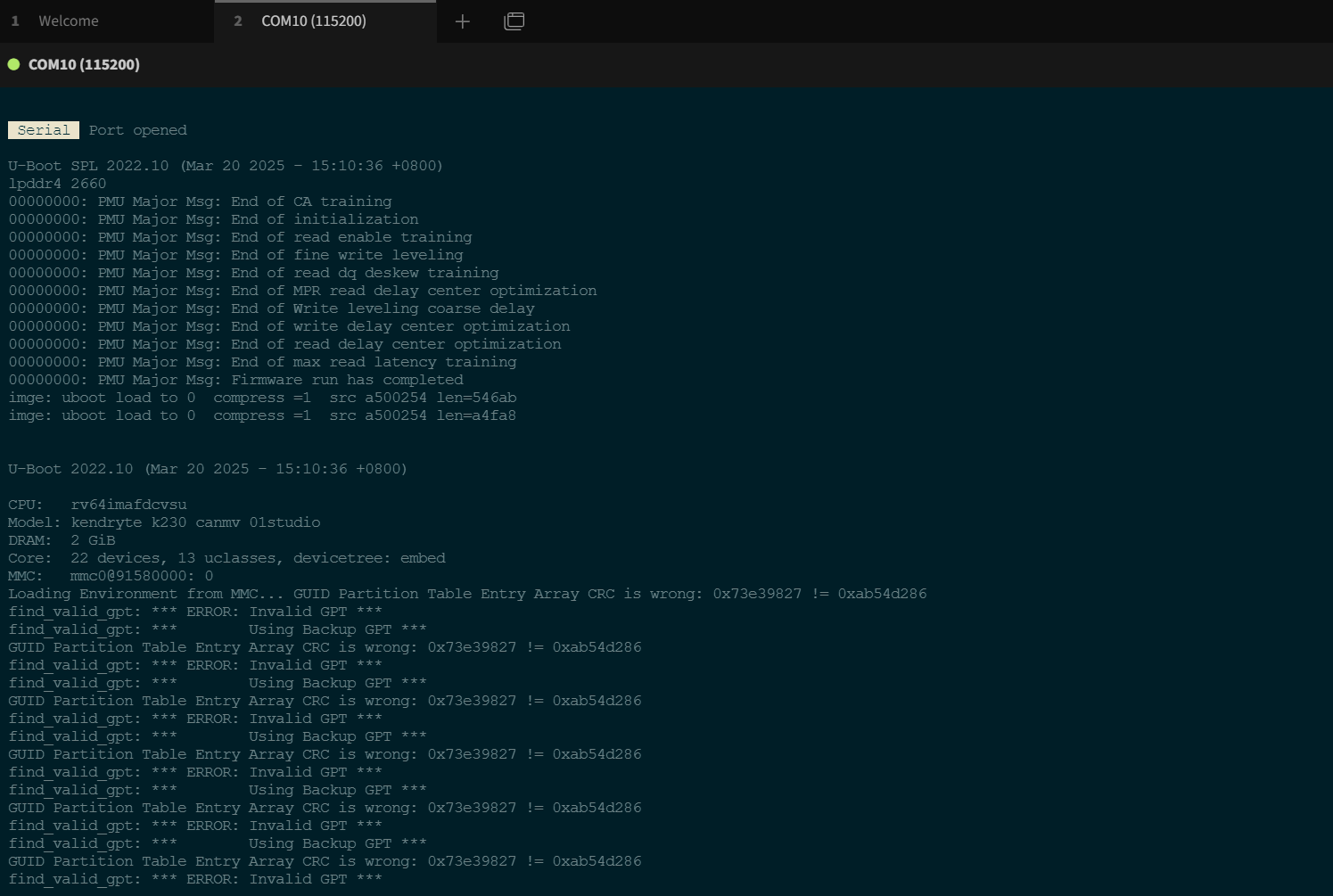Open a new tab with the plus icon
This screenshot has height=896, width=1333.
pos(462,21)
